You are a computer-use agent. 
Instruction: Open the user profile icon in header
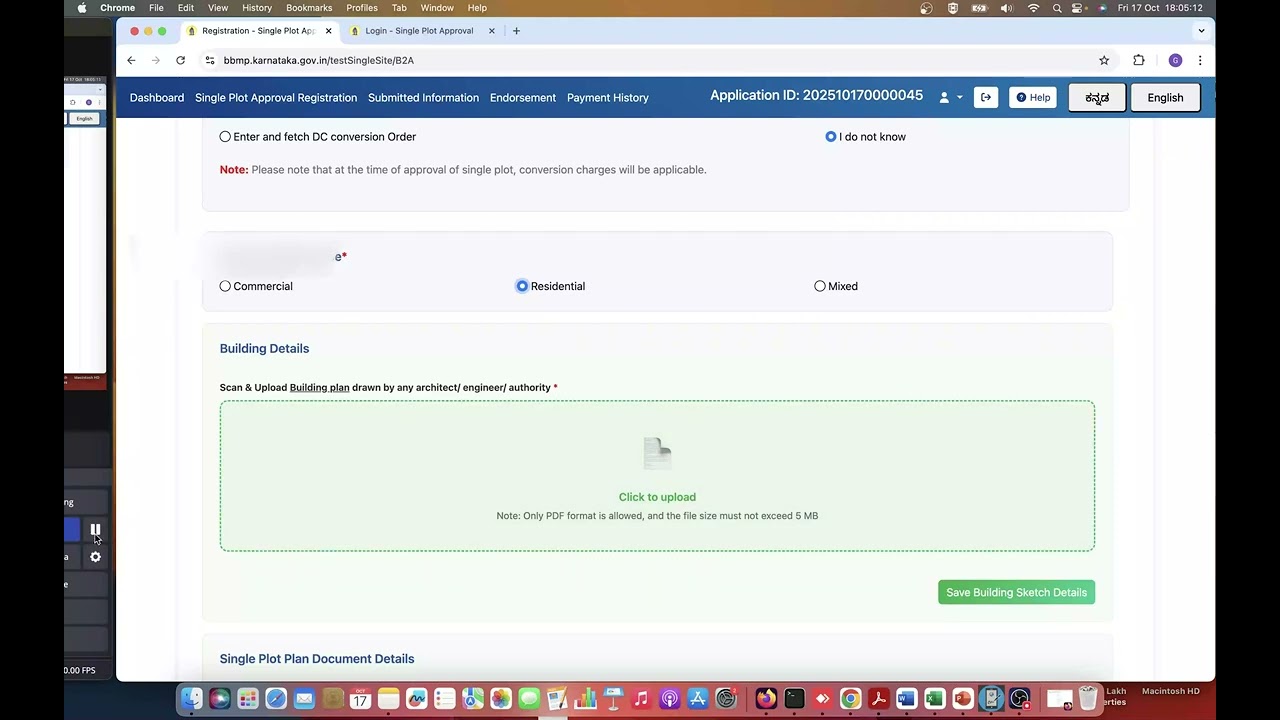tap(944, 98)
